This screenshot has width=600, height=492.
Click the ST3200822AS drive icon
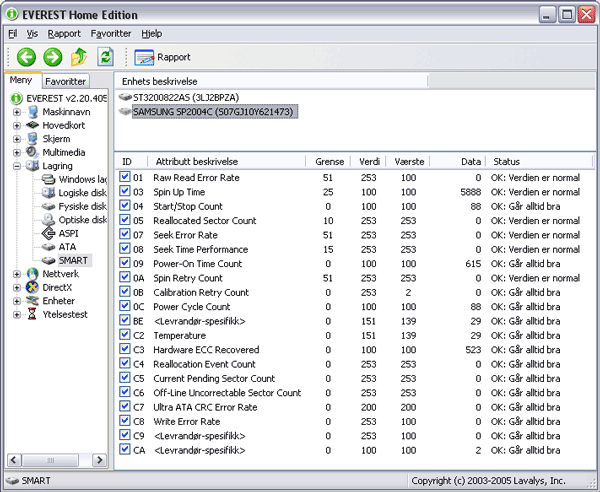click(125, 97)
